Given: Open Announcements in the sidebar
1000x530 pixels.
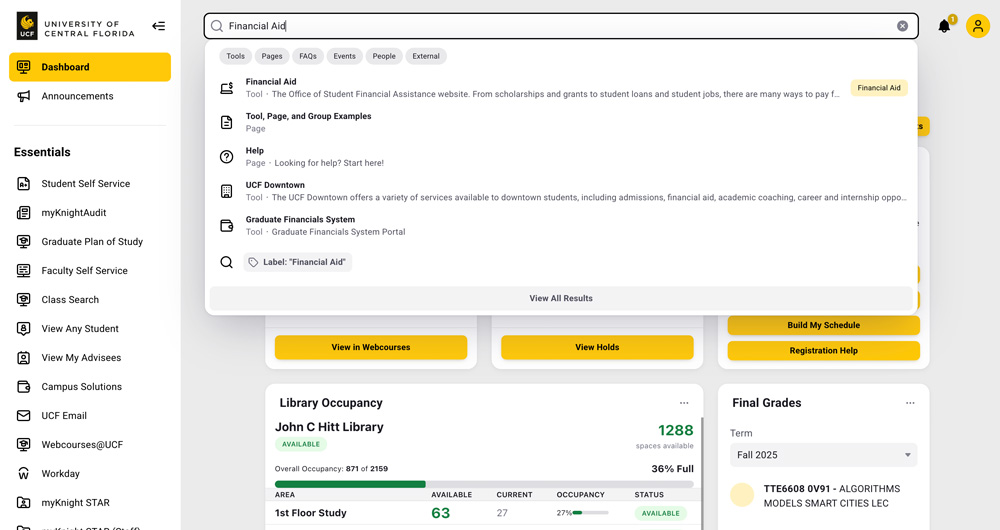Looking at the screenshot, I should (x=77, y=96).
